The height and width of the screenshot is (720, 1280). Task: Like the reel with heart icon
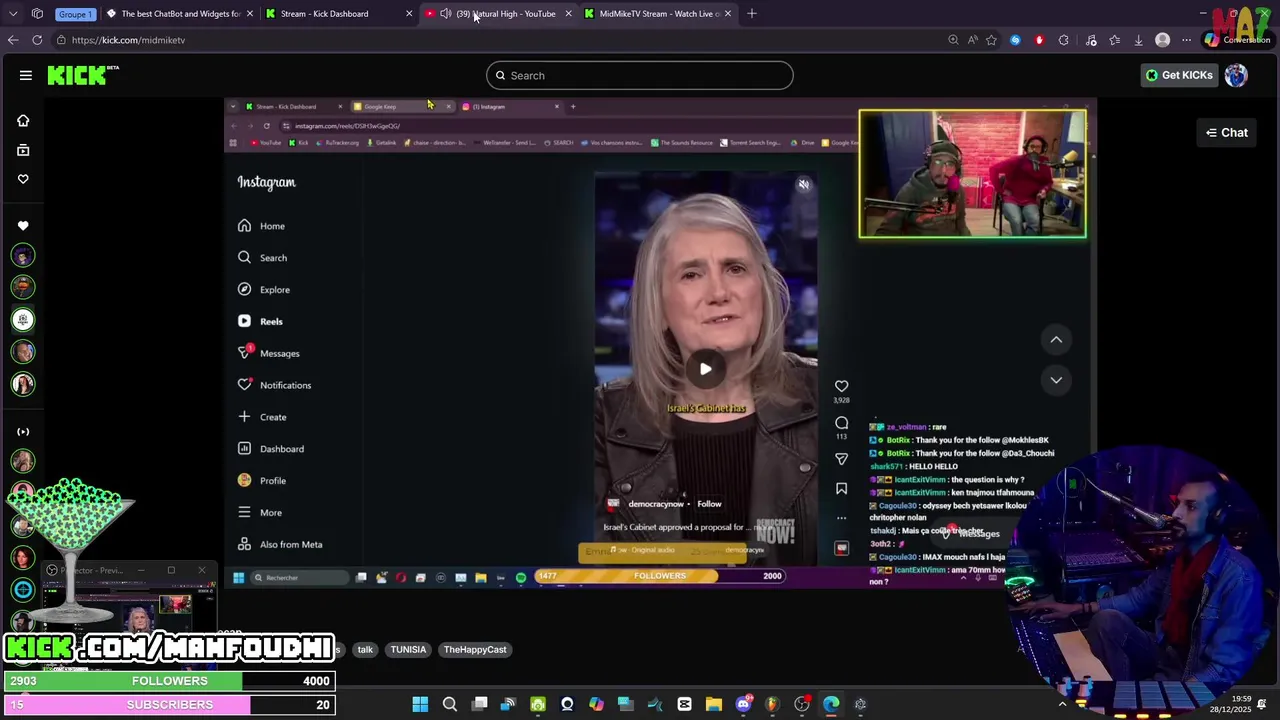841,386
